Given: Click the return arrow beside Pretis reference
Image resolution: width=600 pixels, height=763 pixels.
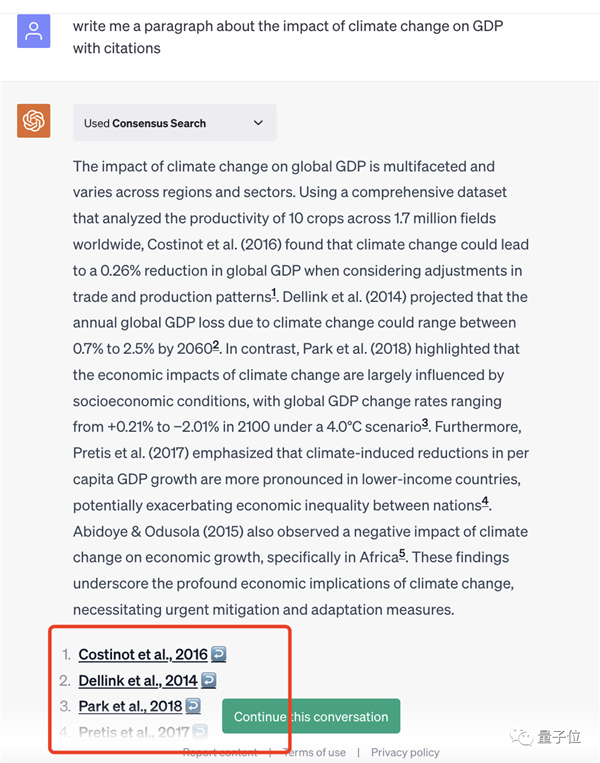Looking at the screenshot, I should coord(200,732).
